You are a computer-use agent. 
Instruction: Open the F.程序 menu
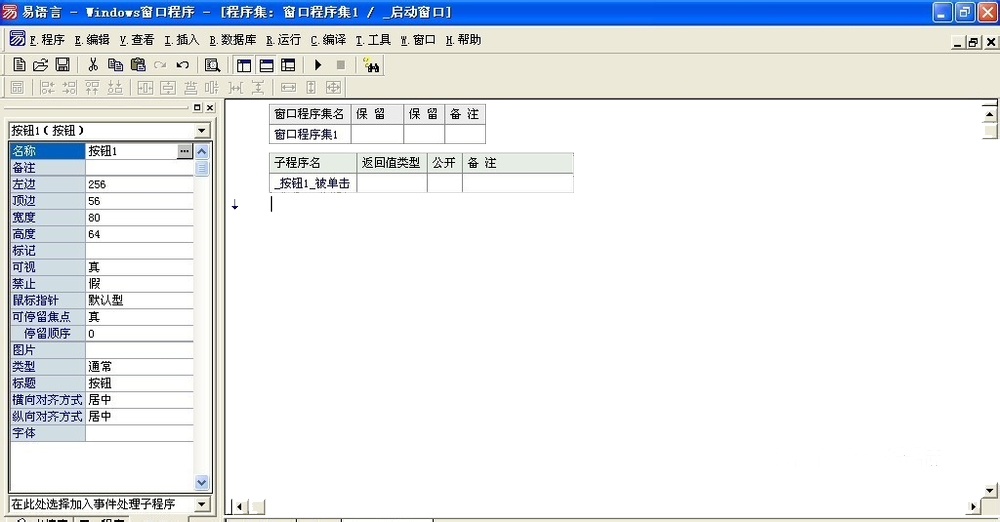coord(47,40)
